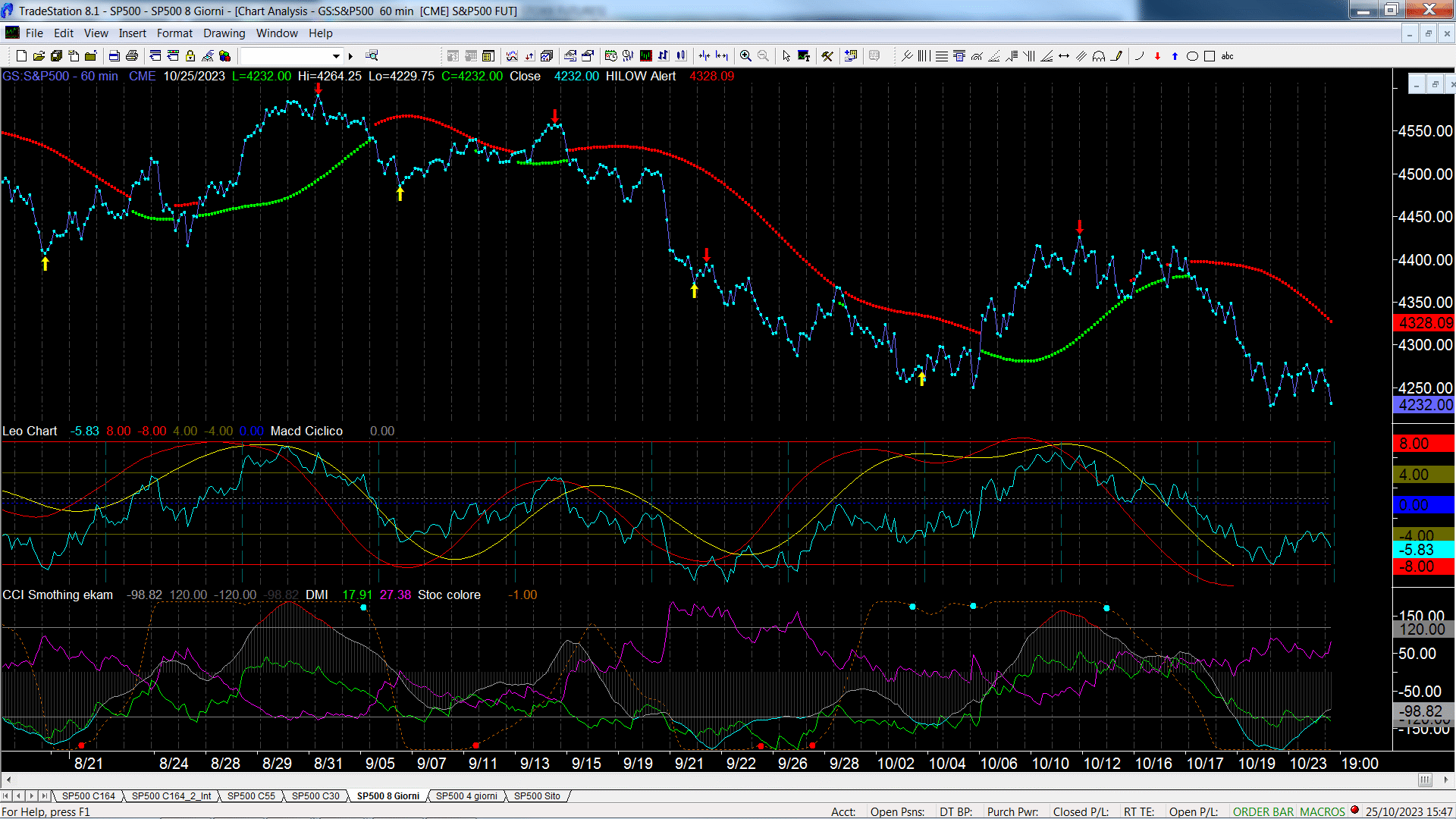
Task: Click the Open folder toolbar icon
Action: (x=39, y=55)
